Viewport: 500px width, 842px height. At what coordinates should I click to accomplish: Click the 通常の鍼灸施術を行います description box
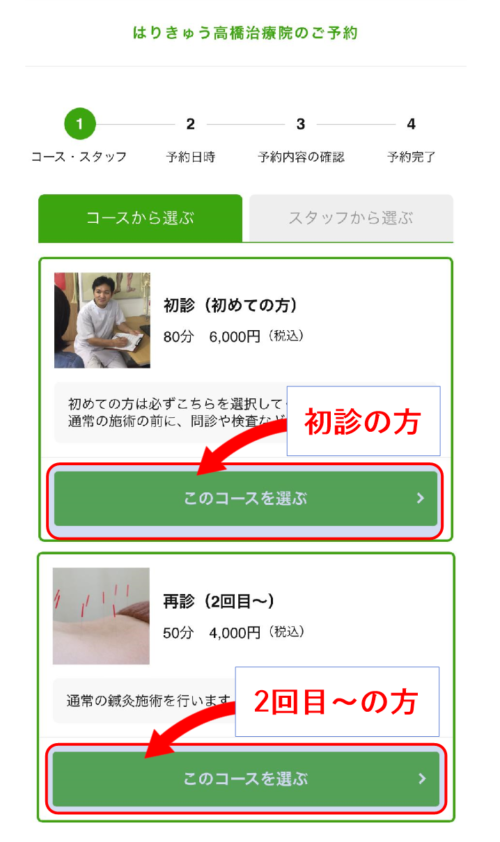144,701
